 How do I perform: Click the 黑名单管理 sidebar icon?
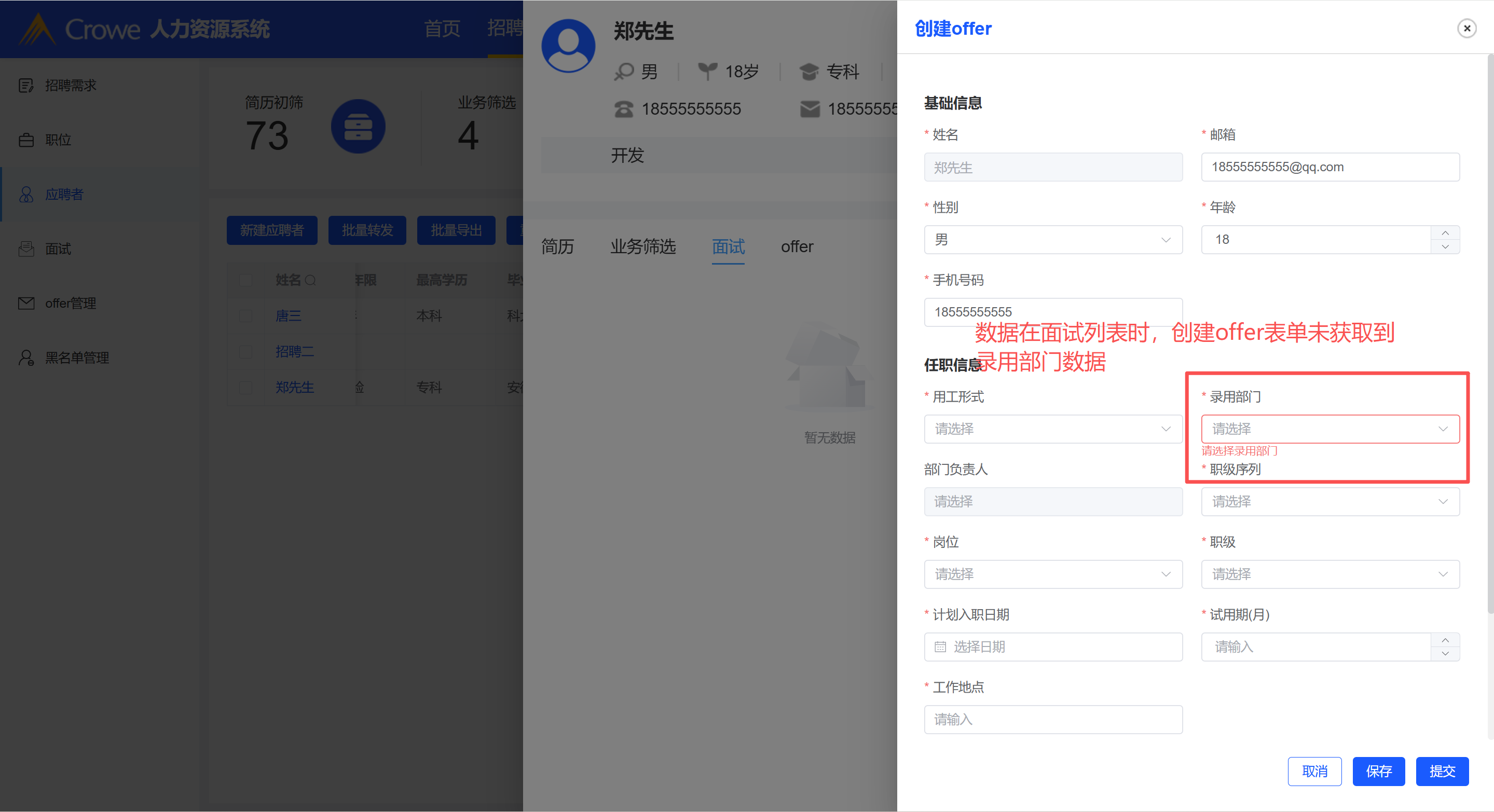25,357
